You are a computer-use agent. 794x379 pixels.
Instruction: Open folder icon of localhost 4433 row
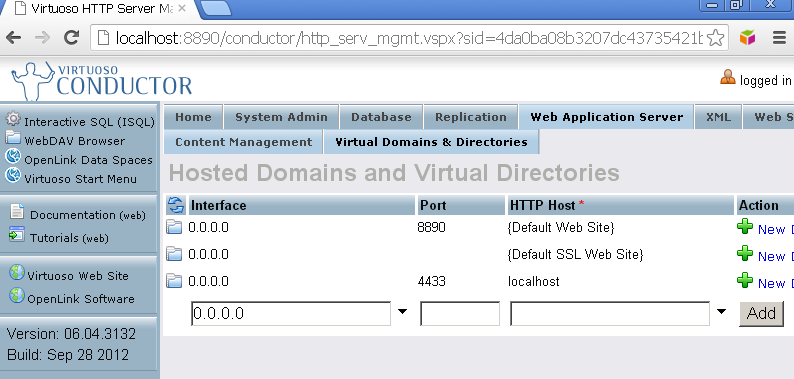pyautogui.click(x=174, y=281)
